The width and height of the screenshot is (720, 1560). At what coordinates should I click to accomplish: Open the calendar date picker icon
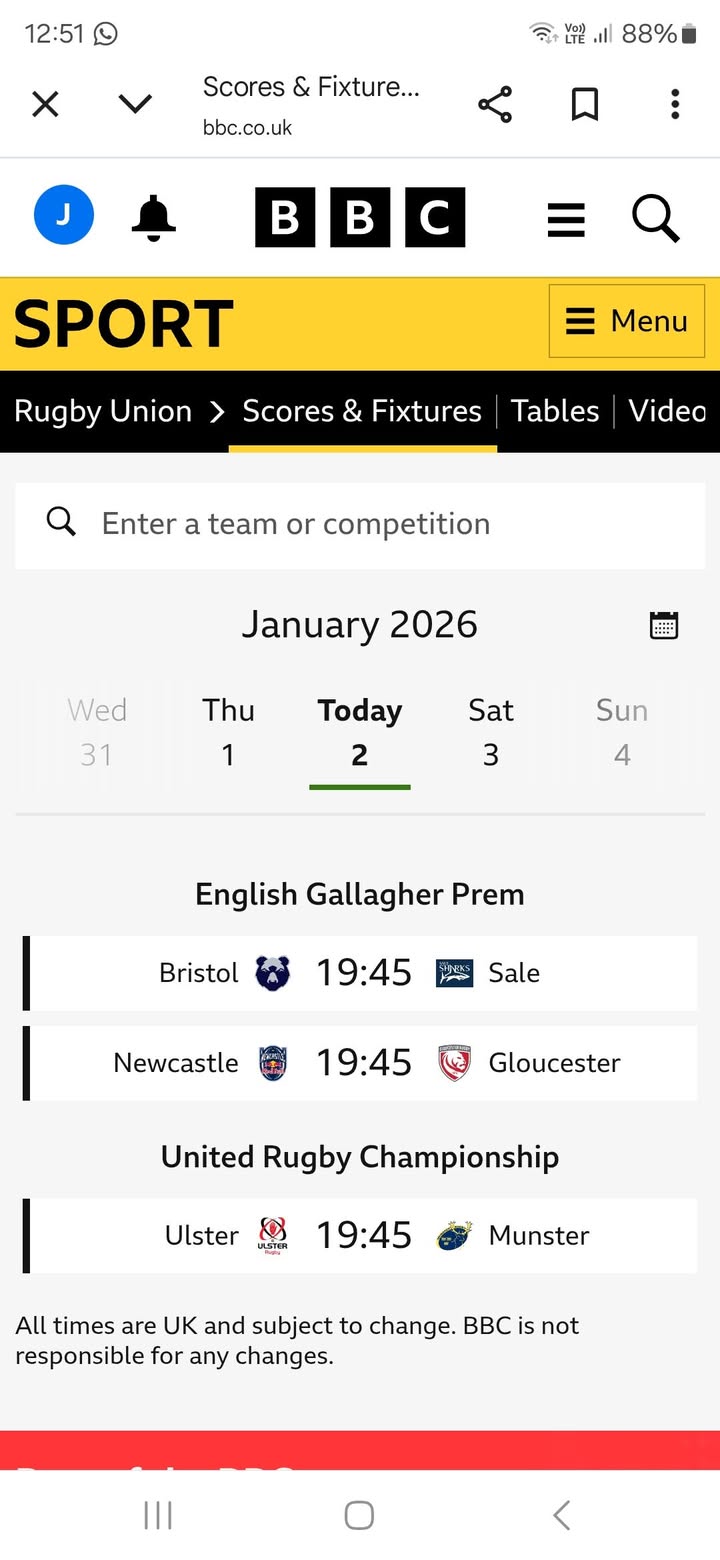[664, 625]
